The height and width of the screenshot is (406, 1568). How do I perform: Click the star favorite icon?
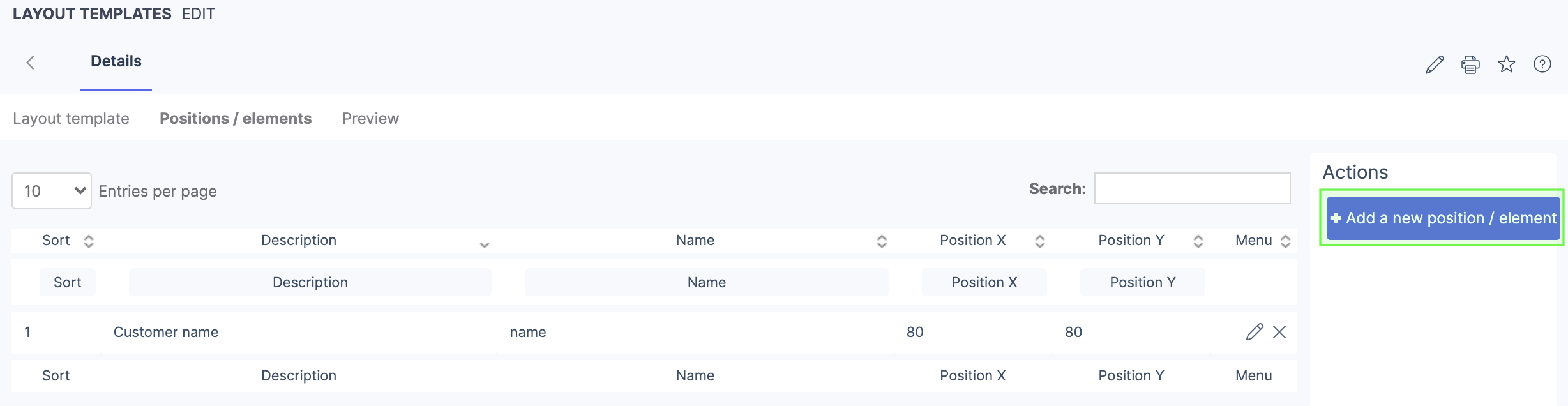pyautogui.click(x=1507, y=64)
